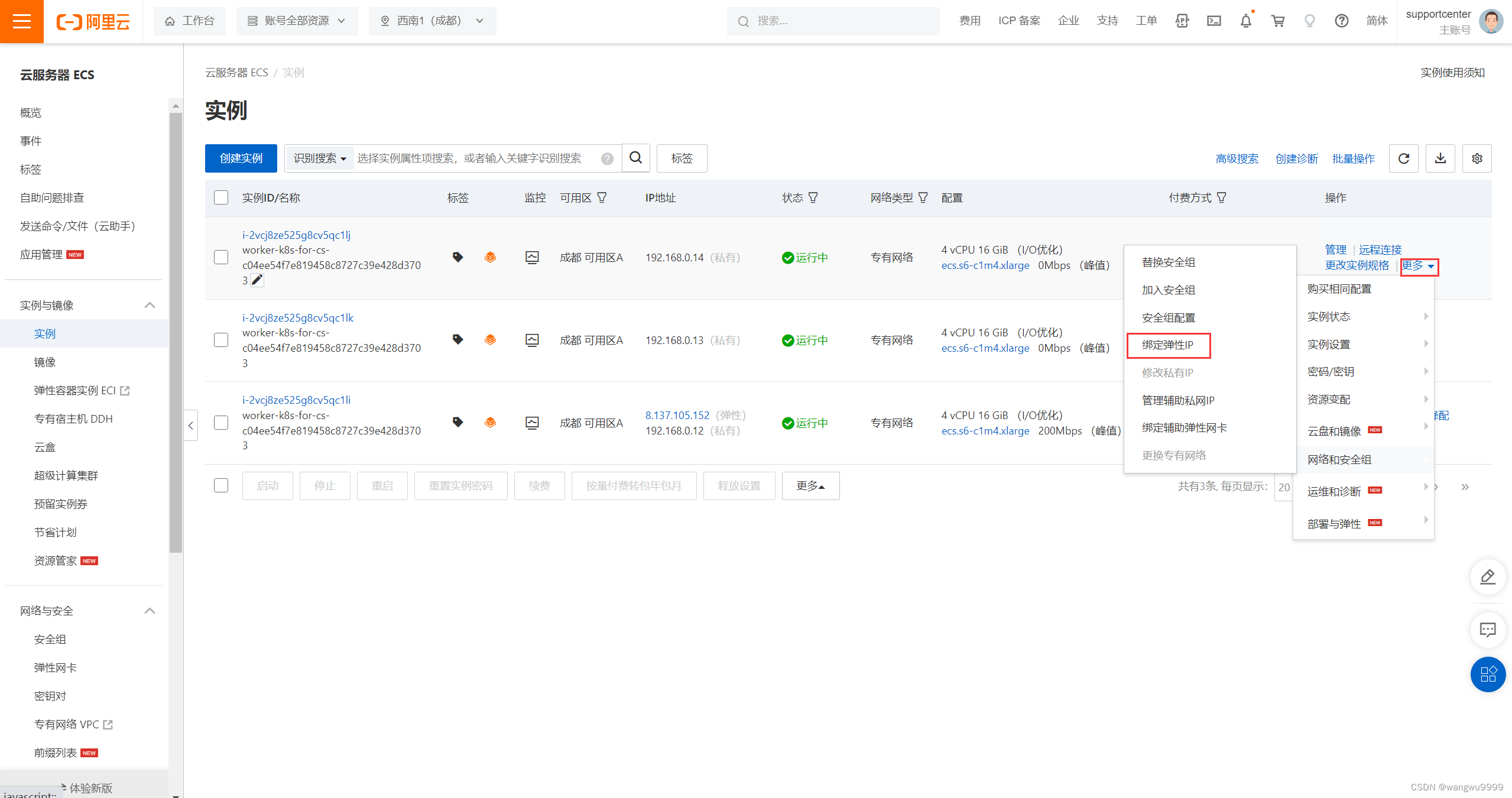Open the 远程连接 link for first instance
Screen dimensions: 1512x798
(1380, 249)
